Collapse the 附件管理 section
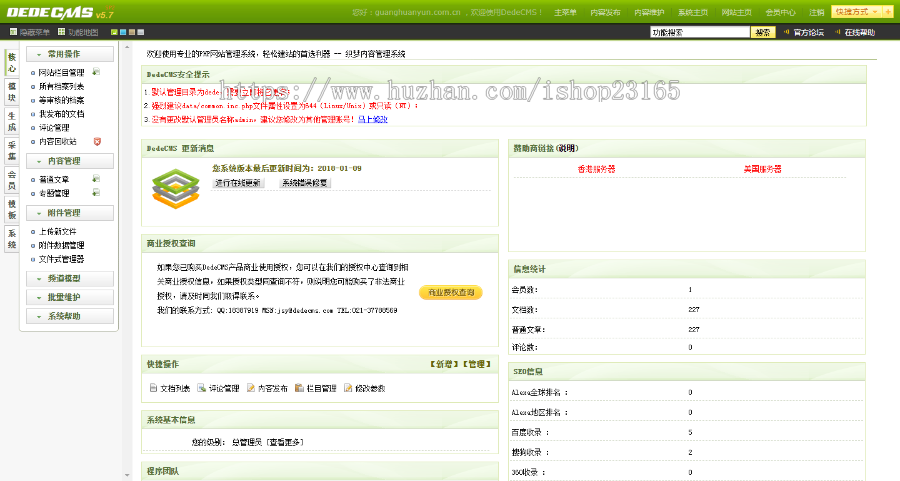Image resolution: width=900 pixels, height=481 pixels. point(70,213)
